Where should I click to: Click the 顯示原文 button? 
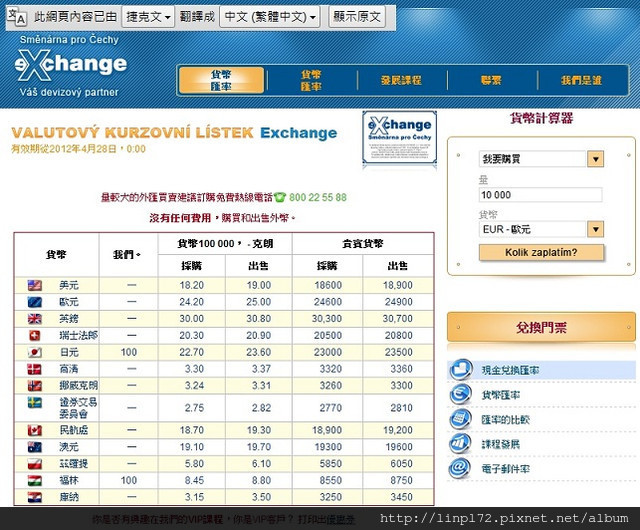pos(357,17)
